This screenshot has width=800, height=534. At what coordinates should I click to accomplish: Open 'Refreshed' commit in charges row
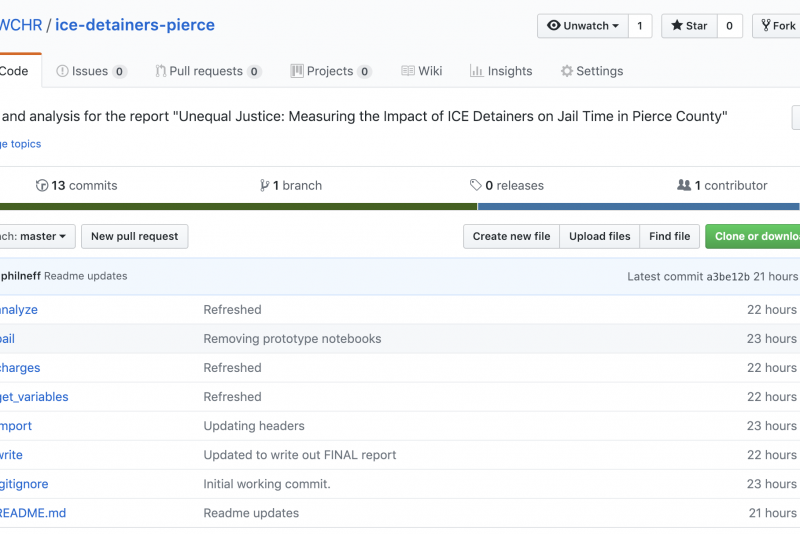233,368
